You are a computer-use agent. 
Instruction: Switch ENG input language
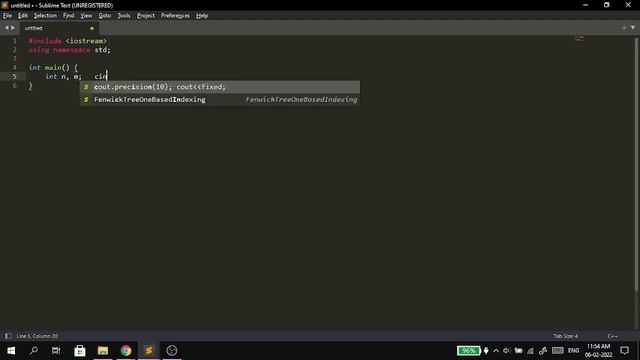573,351
